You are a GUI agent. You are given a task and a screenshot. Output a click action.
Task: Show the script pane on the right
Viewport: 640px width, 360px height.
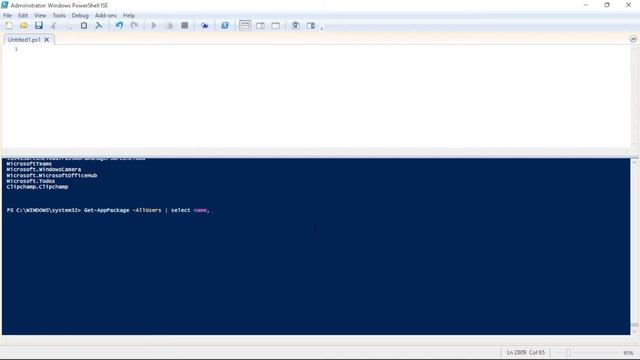[260, 25]
